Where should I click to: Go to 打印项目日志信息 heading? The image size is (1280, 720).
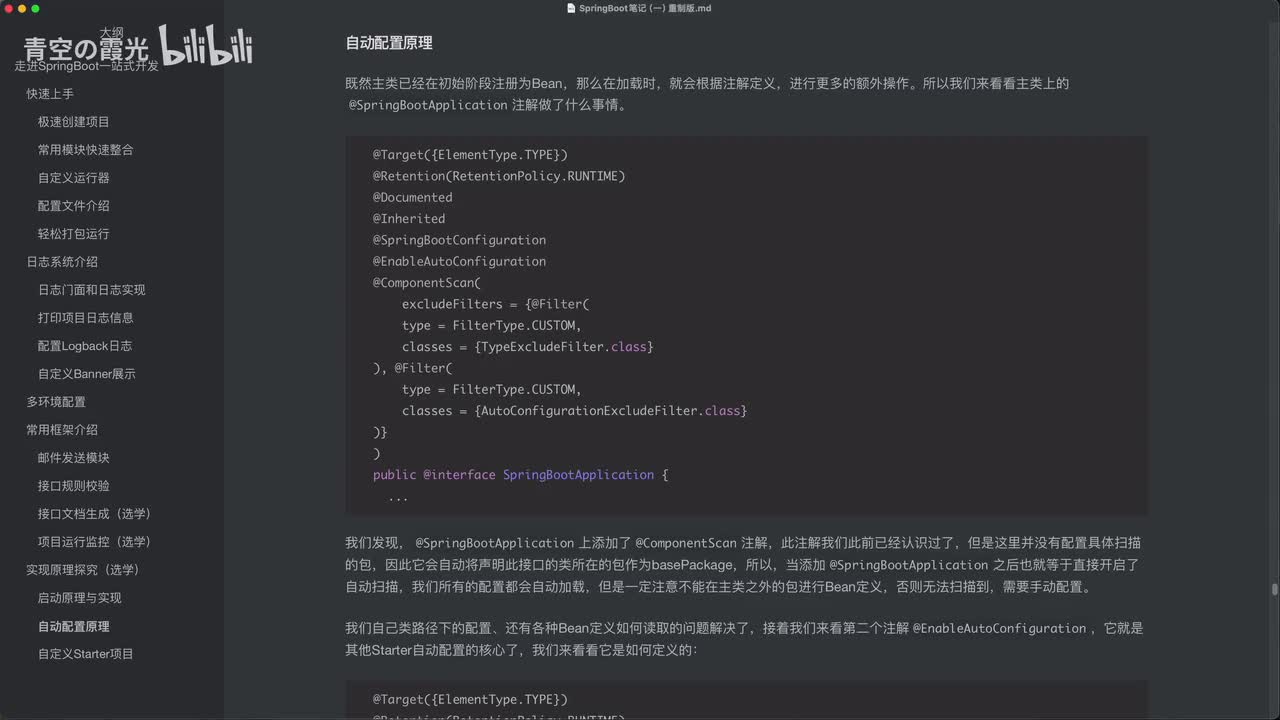click(x=86, y=318)
